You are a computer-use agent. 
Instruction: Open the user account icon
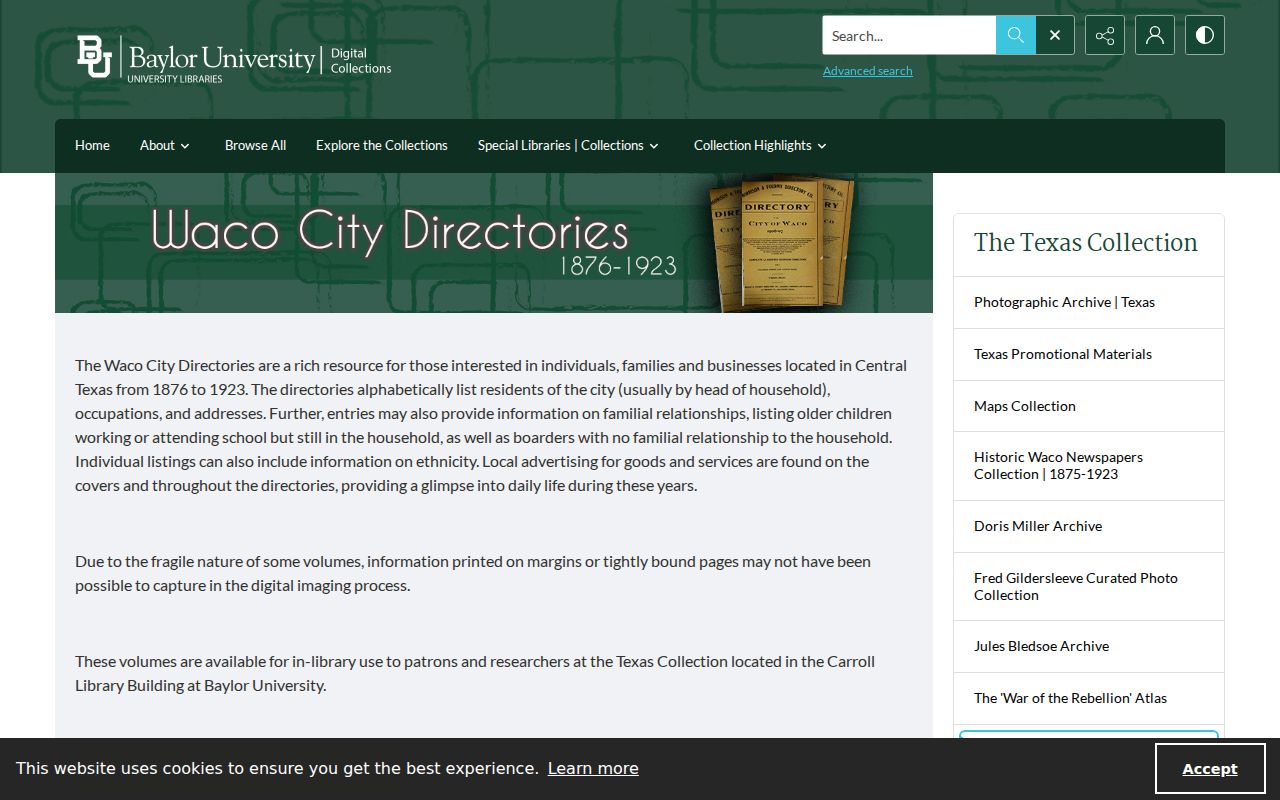click(x=1155, y=35)
